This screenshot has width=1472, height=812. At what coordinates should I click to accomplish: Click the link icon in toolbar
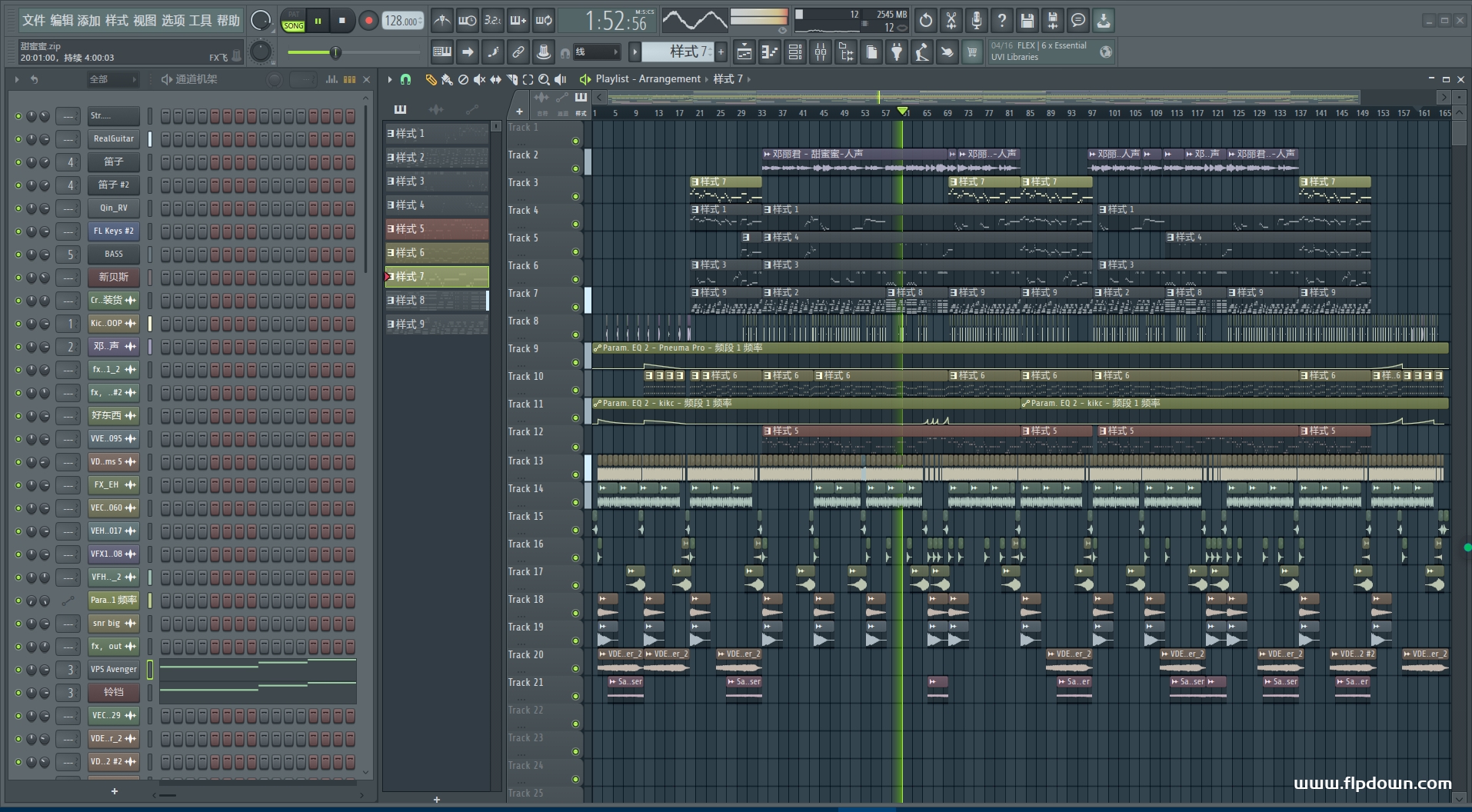click(x=518, y=52)
